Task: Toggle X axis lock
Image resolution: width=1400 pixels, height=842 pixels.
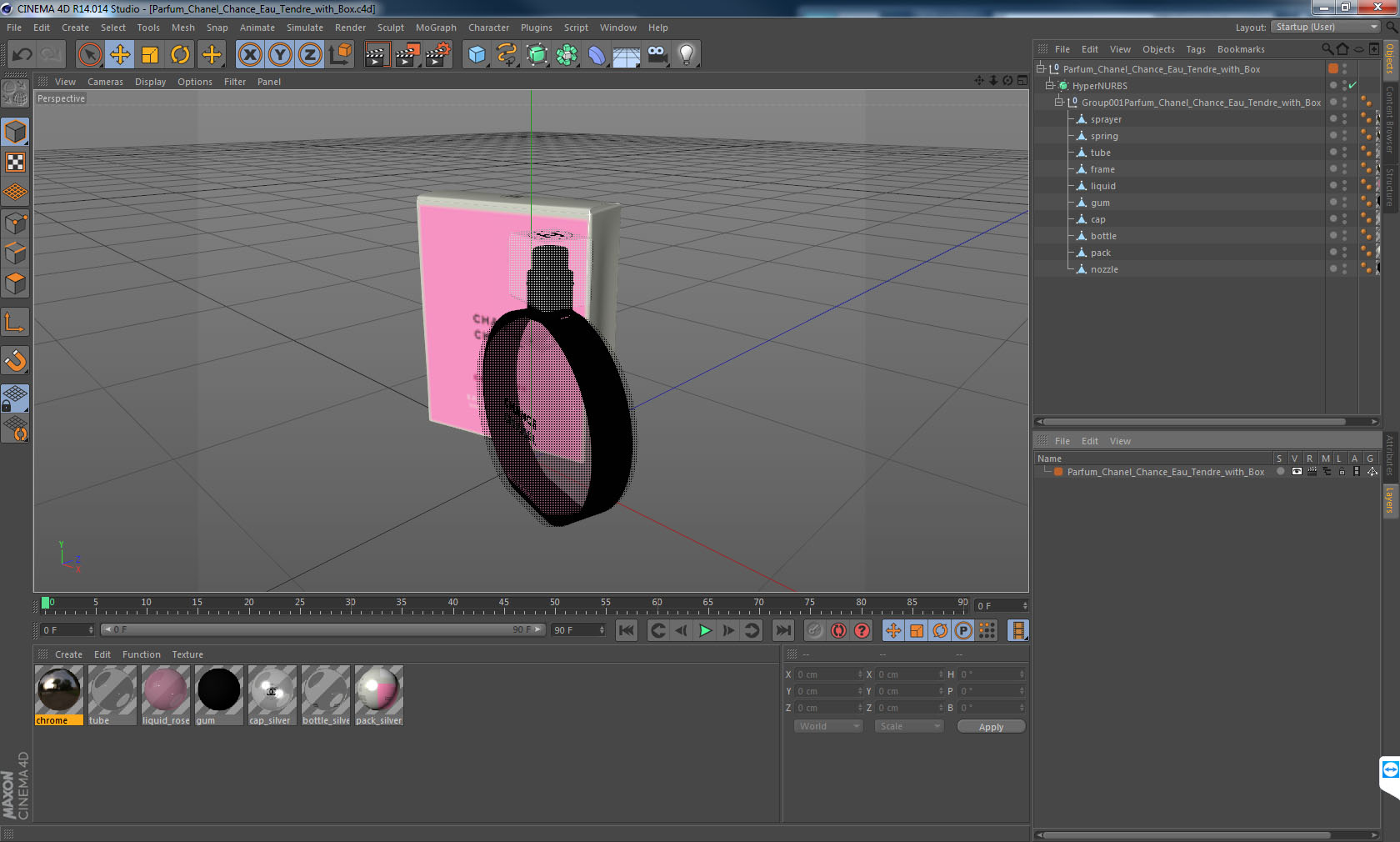Action: [249, 55]
